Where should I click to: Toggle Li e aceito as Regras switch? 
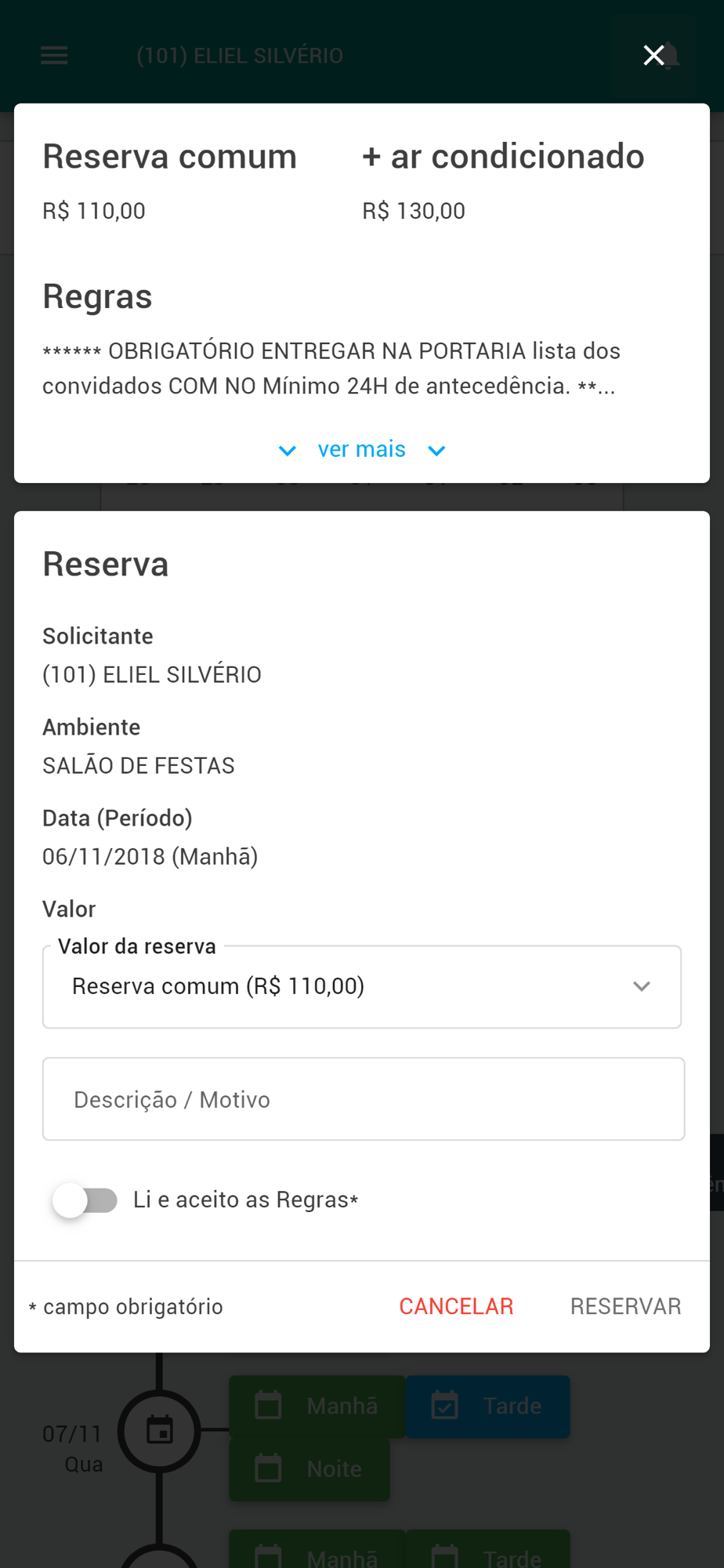tap(85, 1200)
